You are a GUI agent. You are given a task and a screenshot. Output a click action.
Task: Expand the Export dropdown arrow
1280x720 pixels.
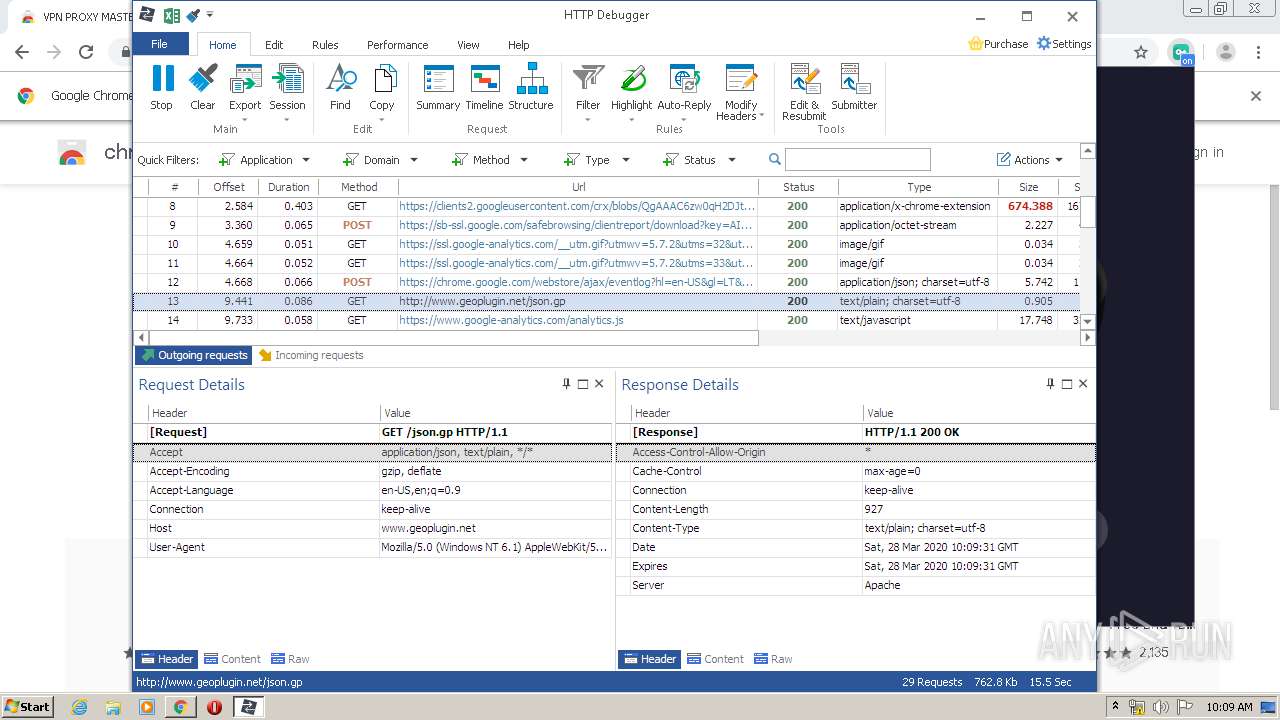click(245, 119)
